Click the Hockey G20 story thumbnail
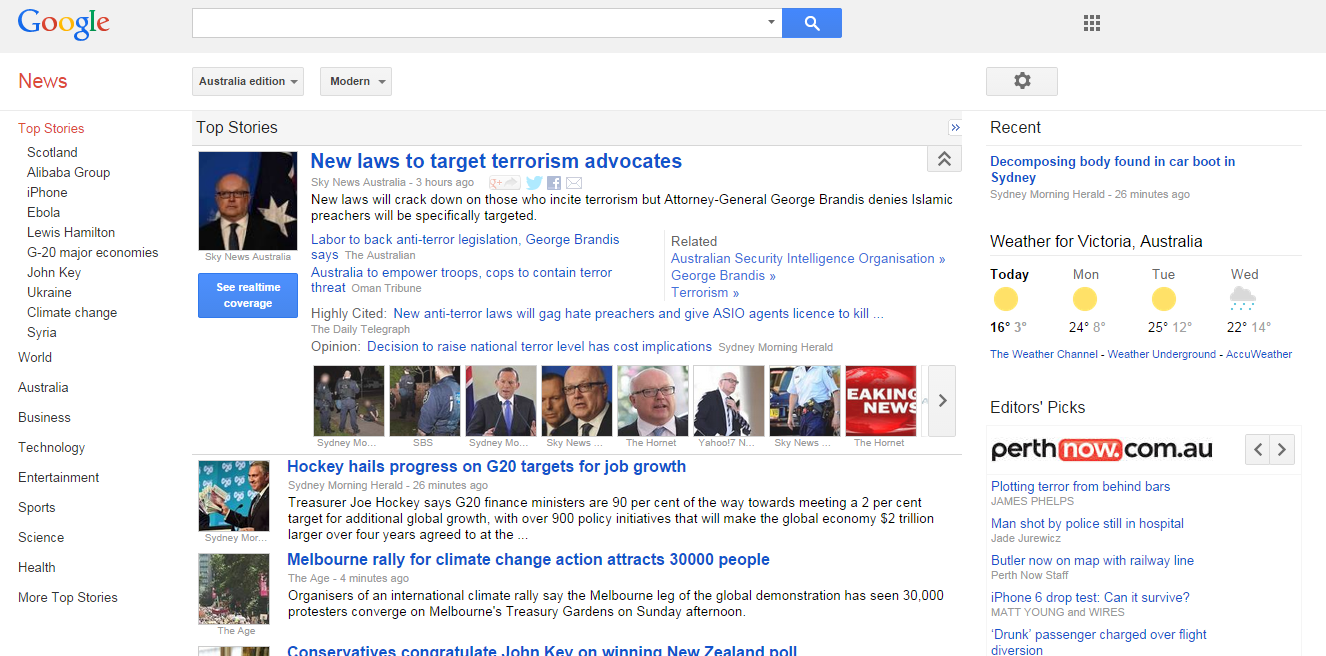The width and height of the screenshot is (1326, 656). [234, 496]
